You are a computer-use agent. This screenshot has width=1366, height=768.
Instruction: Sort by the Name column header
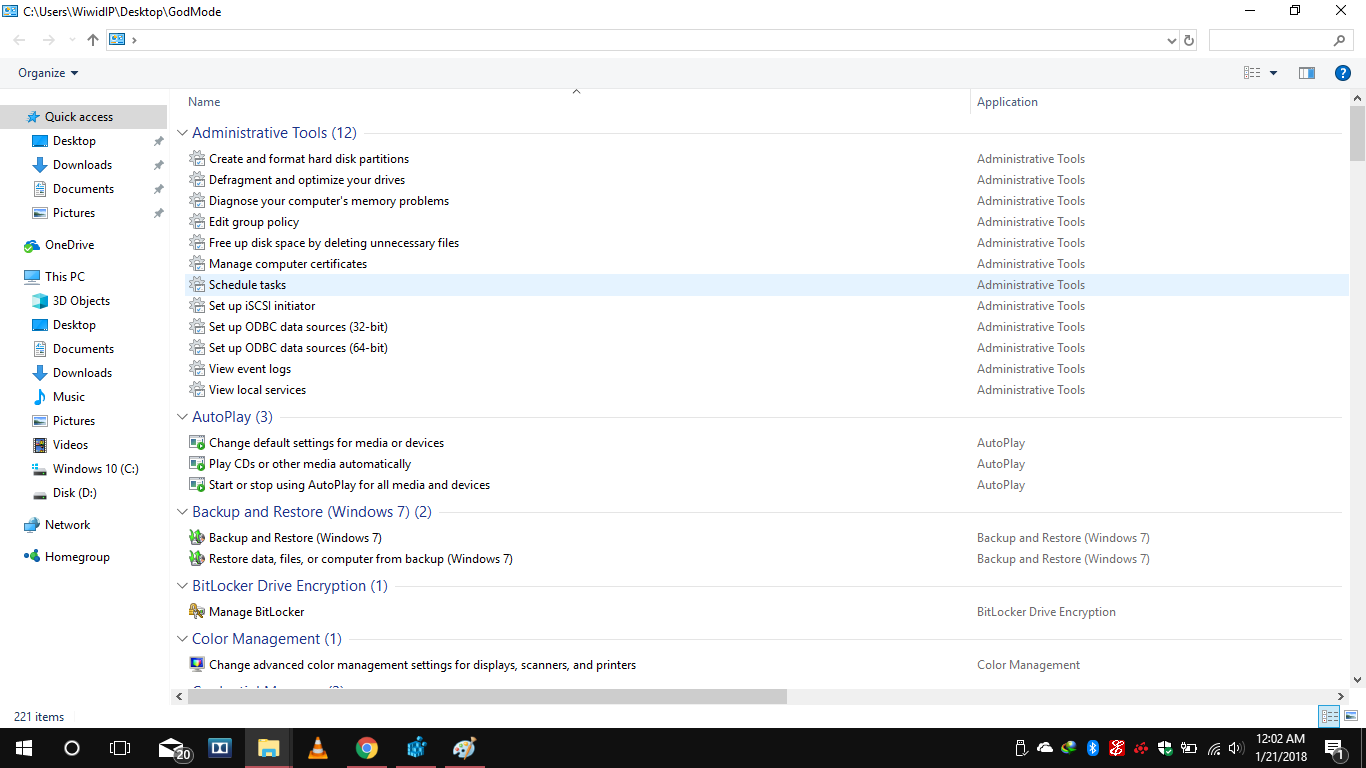pyautogui.click(x=204, y=102)
